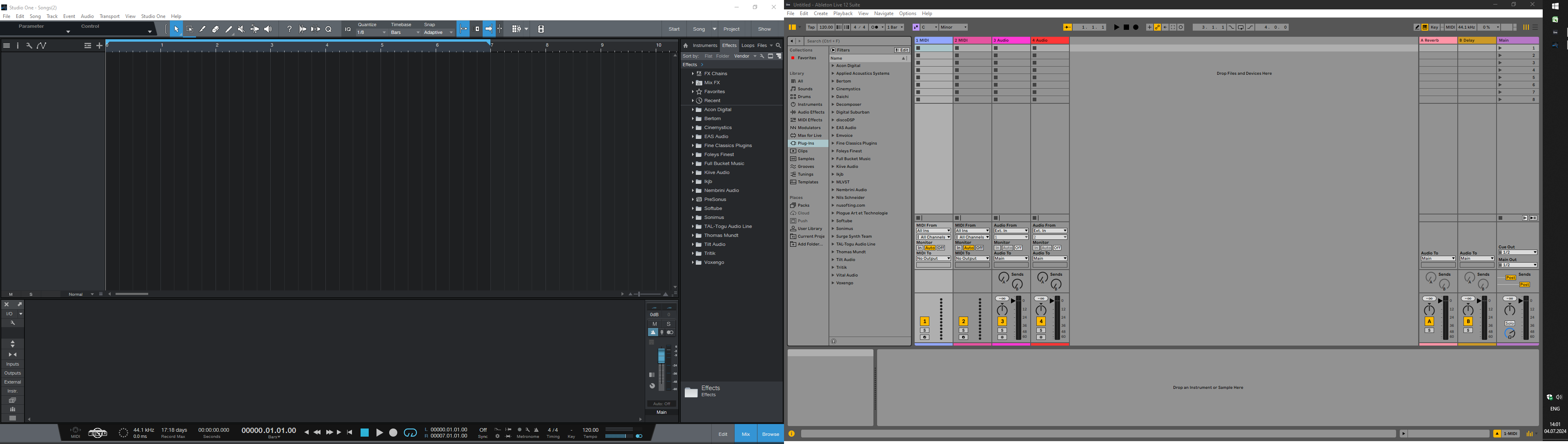1568x444 pixels.
Task: Click the Tap tempo button in Ableton
Action: click(x=811, y=27)
